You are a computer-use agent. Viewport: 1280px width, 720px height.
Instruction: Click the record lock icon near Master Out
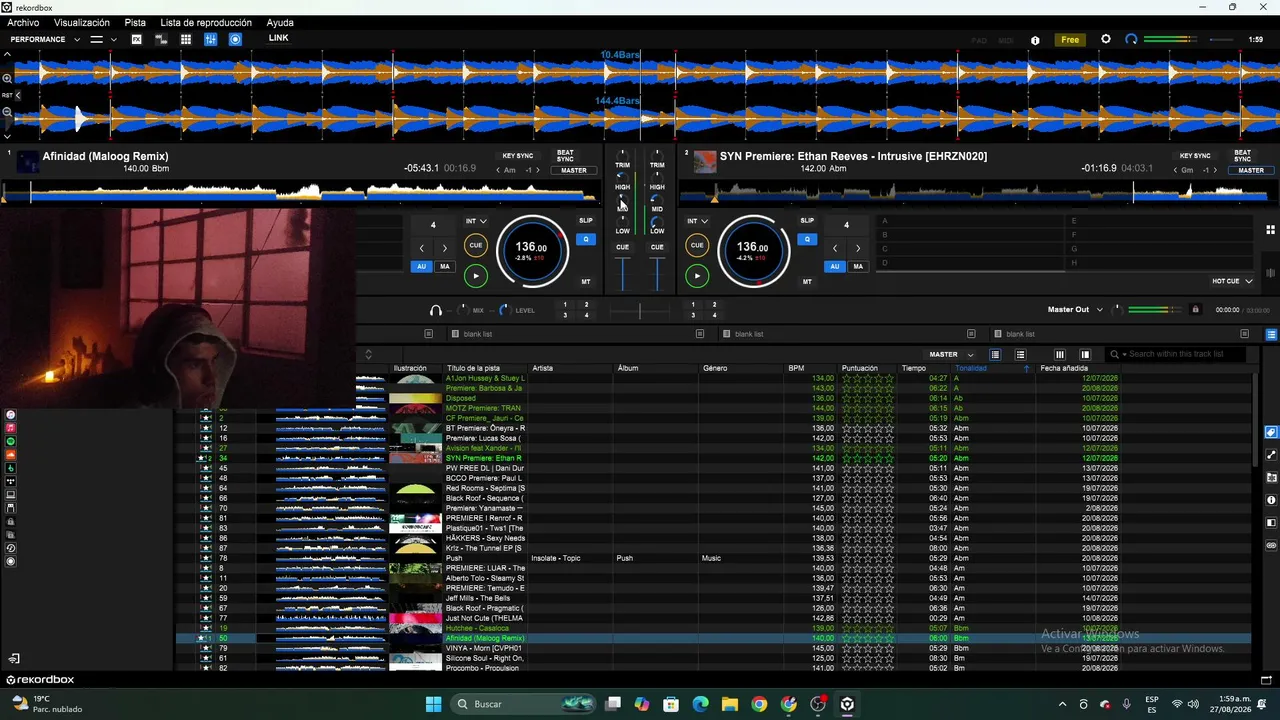pos(1195,310)
